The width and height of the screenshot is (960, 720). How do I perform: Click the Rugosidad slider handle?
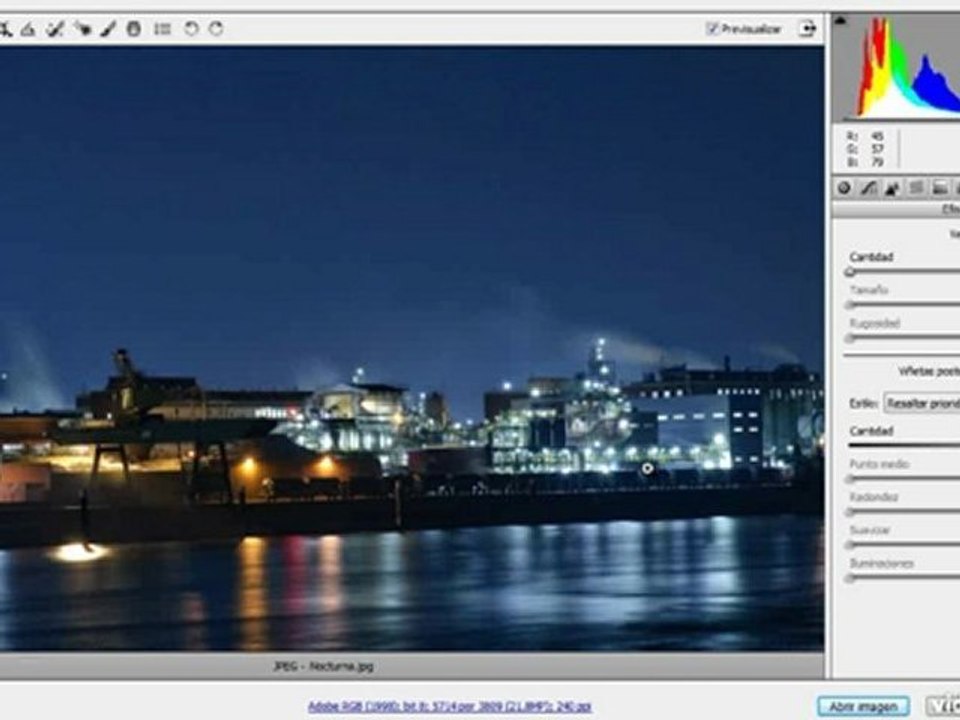point(850,338)
